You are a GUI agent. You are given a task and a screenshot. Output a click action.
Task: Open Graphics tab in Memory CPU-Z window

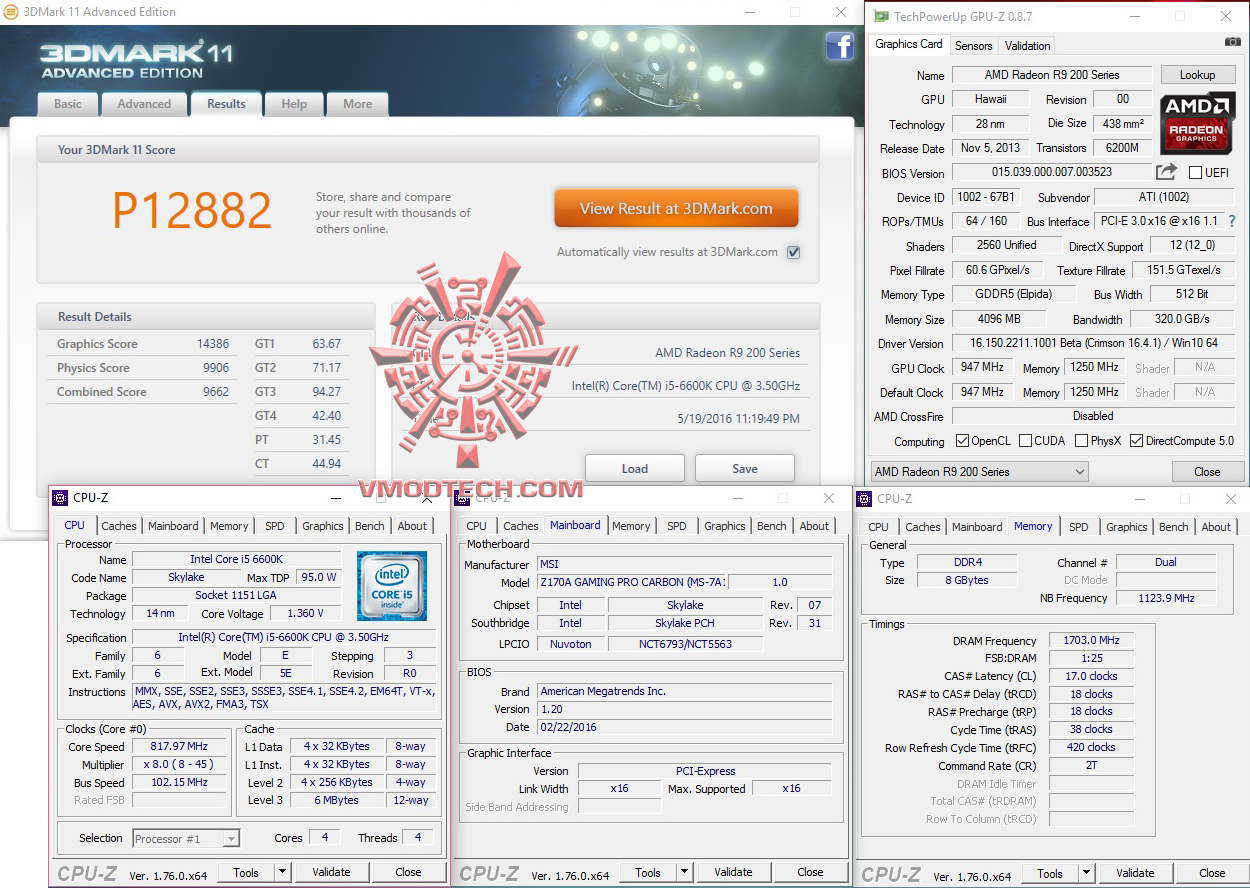(1127, 527)
